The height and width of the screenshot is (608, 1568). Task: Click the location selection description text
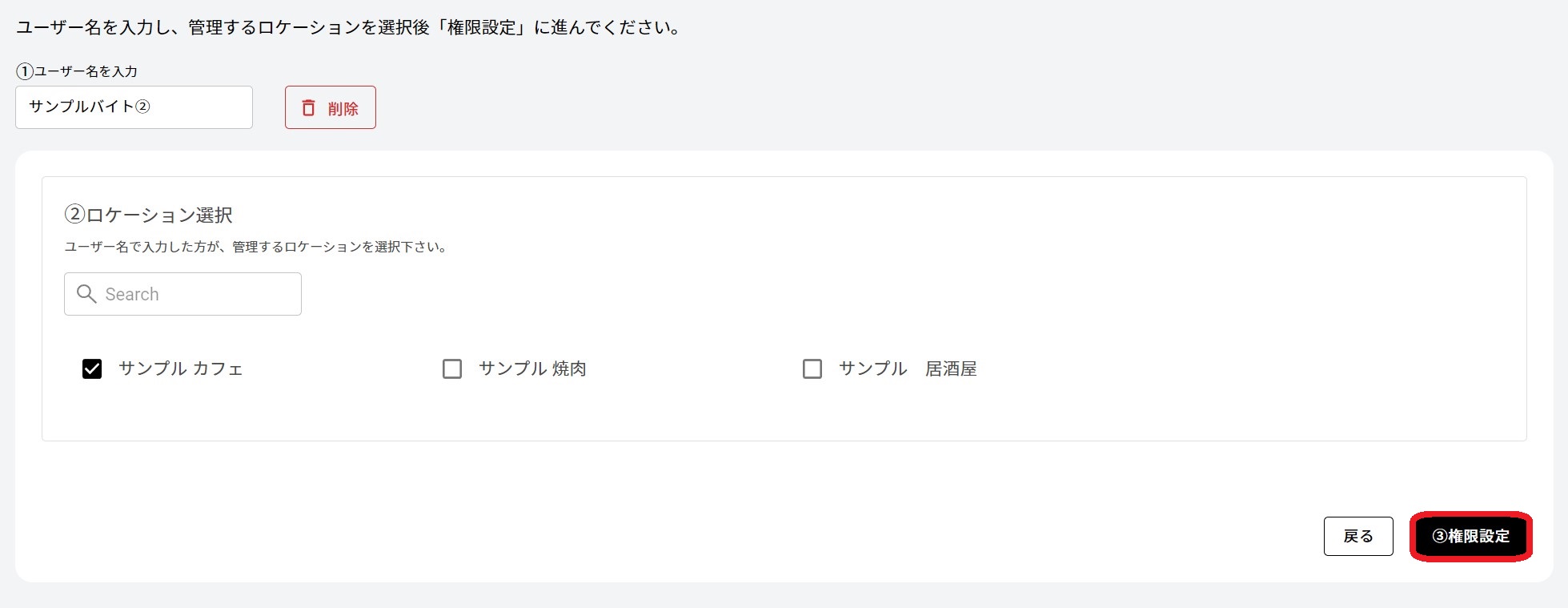pos(255,247)
